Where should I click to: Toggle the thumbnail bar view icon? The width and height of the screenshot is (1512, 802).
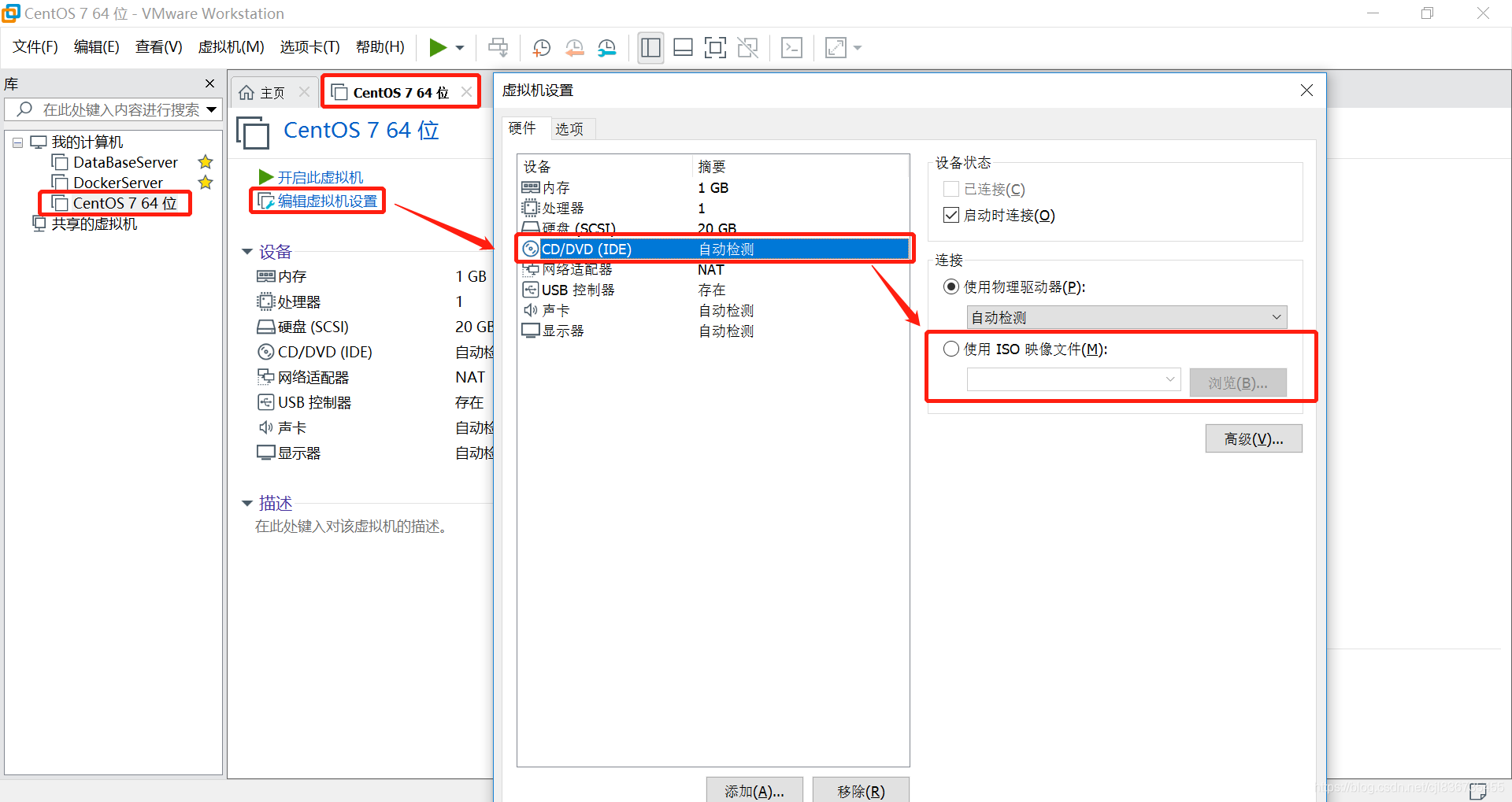[x=684, y=48]
